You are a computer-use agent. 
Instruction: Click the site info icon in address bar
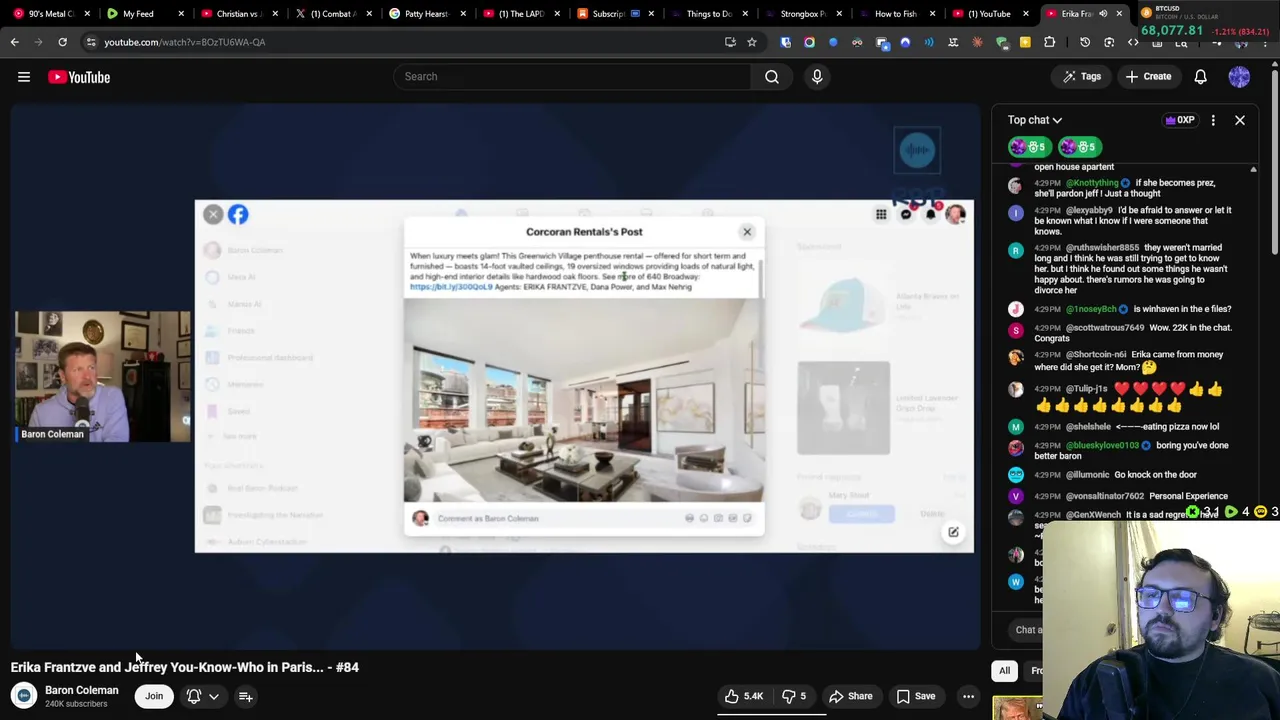(90, 42)
